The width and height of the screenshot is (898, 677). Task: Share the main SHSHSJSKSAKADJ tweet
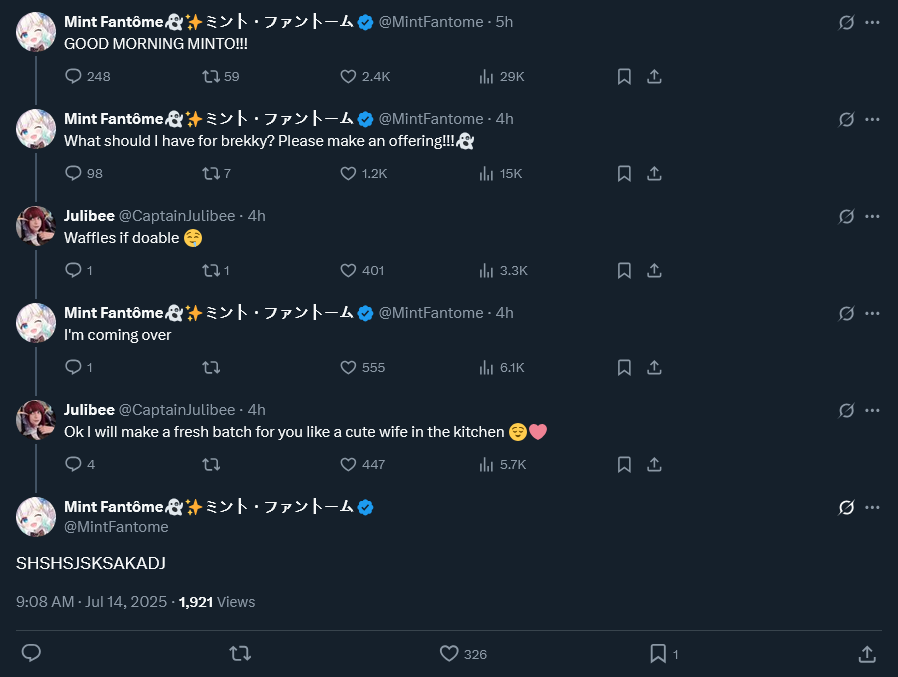[867, 654]
